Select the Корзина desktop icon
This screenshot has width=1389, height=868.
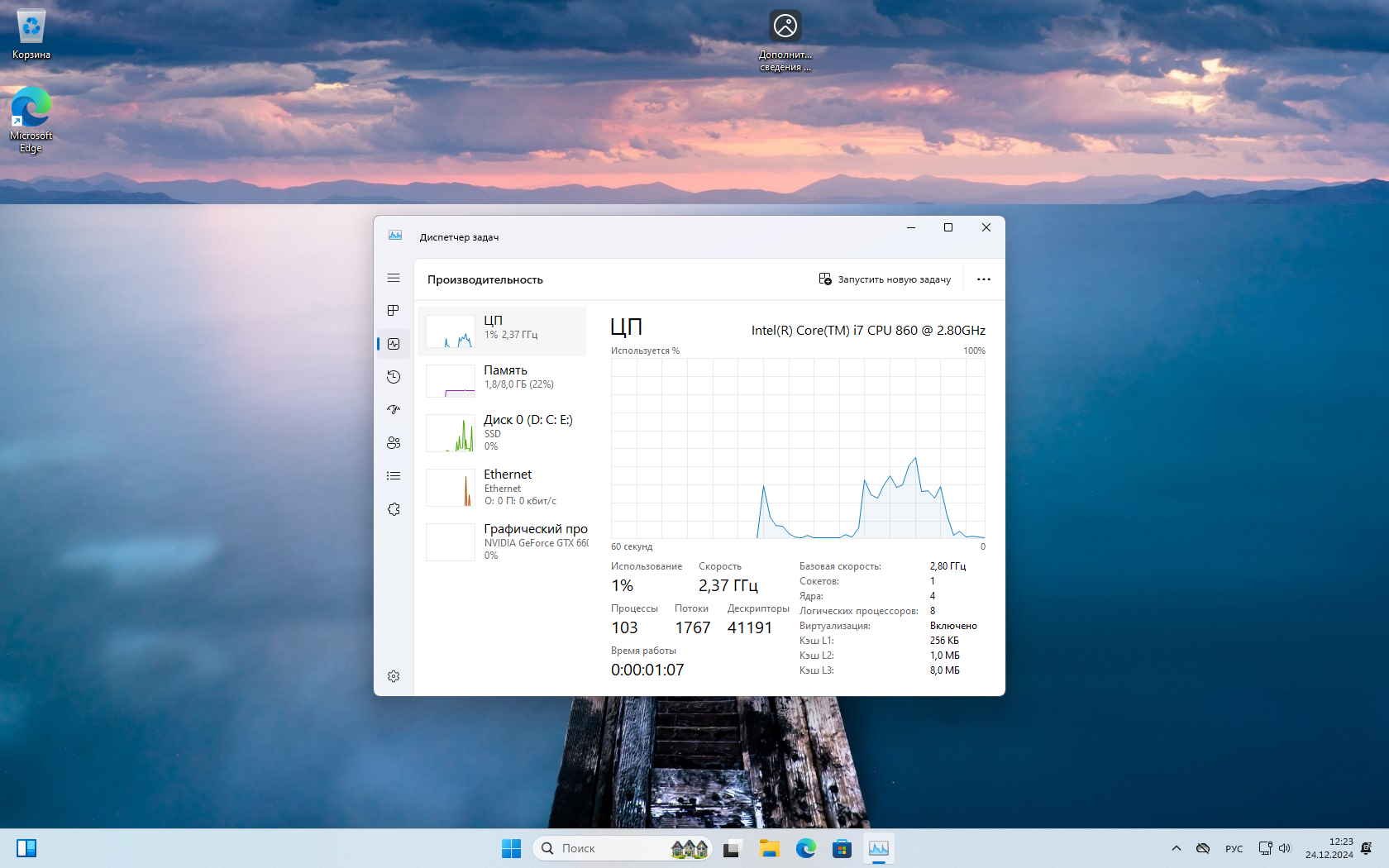31,35
